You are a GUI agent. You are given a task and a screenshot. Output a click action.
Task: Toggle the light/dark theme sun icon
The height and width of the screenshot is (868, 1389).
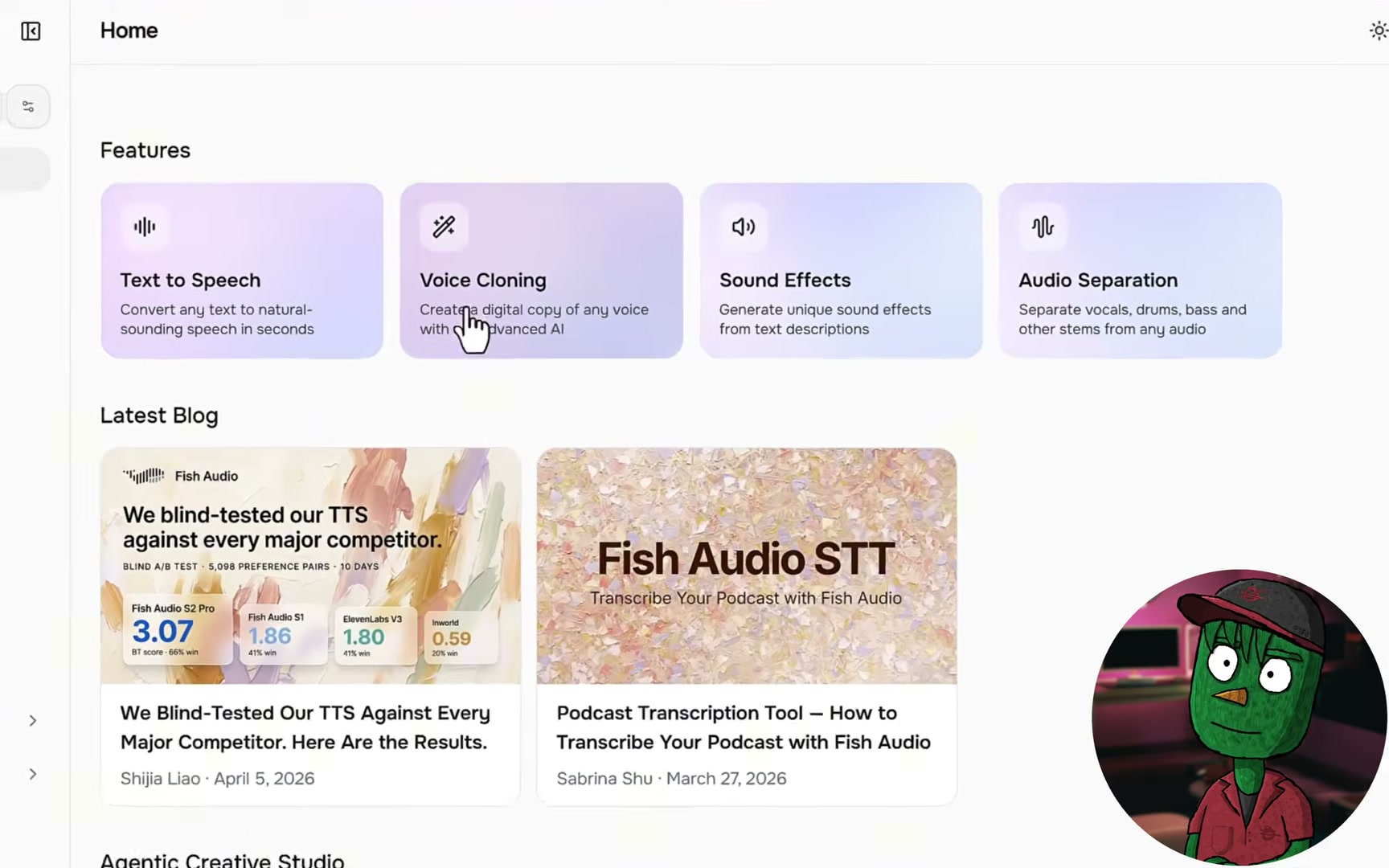pyautogui.click(x=1379, y=31)
